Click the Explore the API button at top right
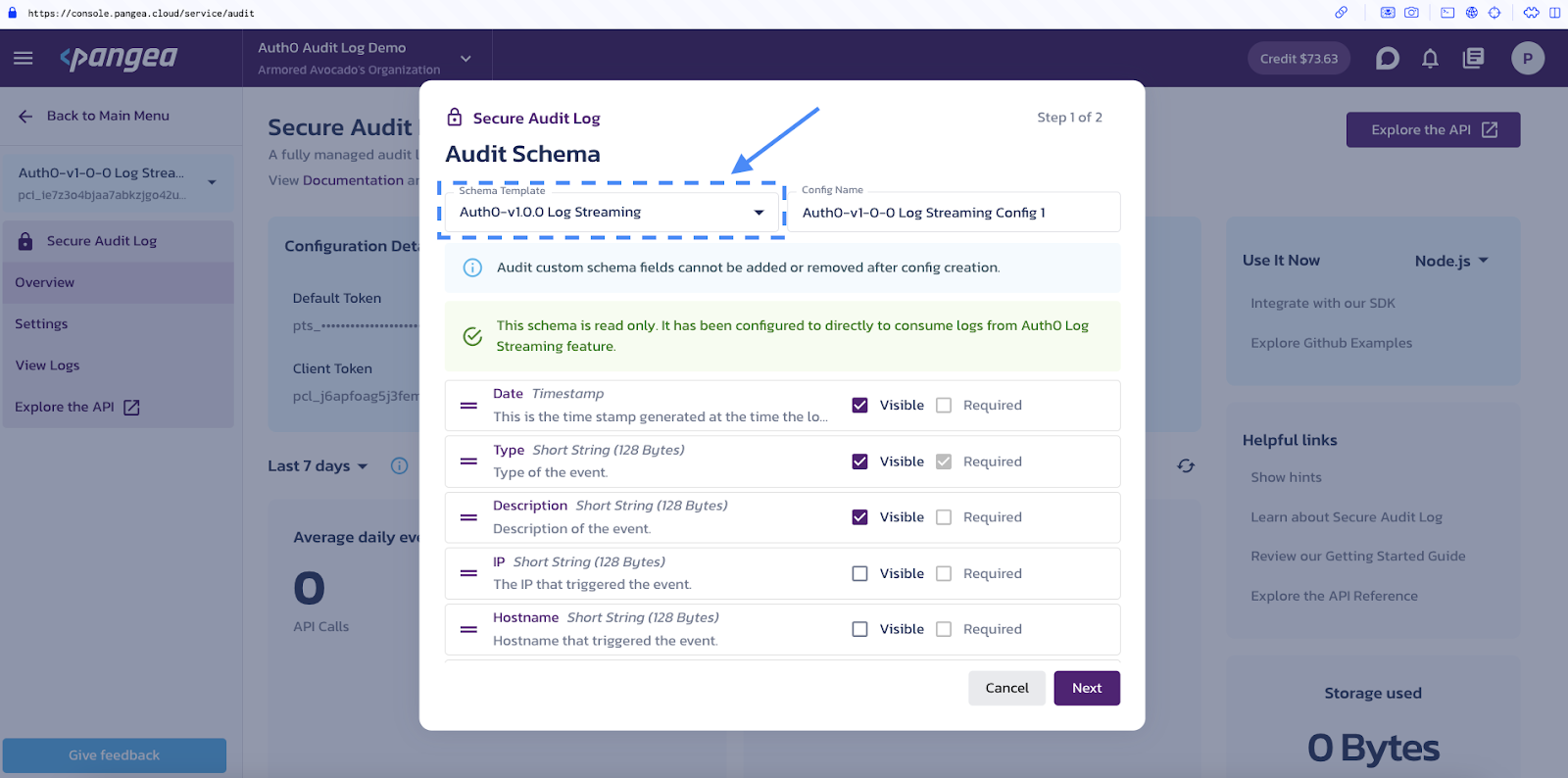 tap(1433, 129)
